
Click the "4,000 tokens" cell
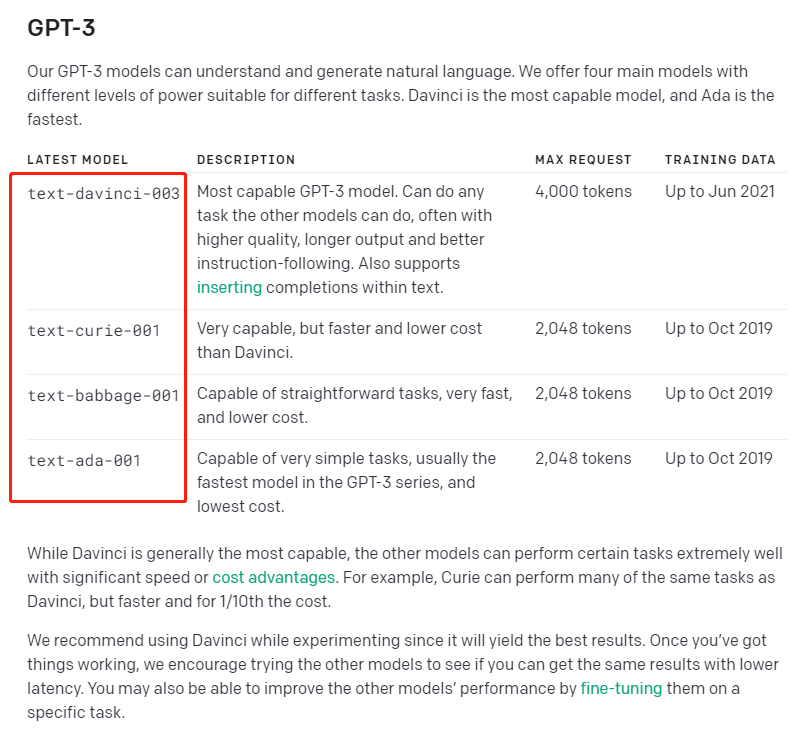(583, 191)
